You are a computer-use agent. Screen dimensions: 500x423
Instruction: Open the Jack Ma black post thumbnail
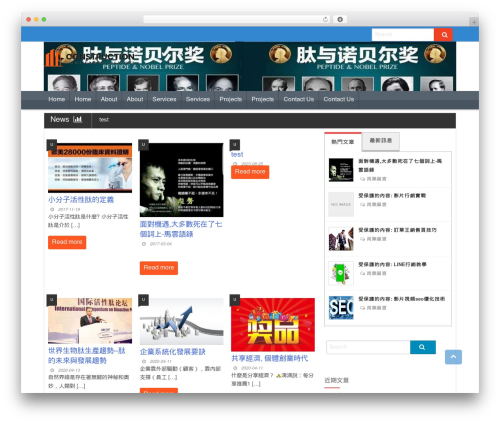click(182, 180)
